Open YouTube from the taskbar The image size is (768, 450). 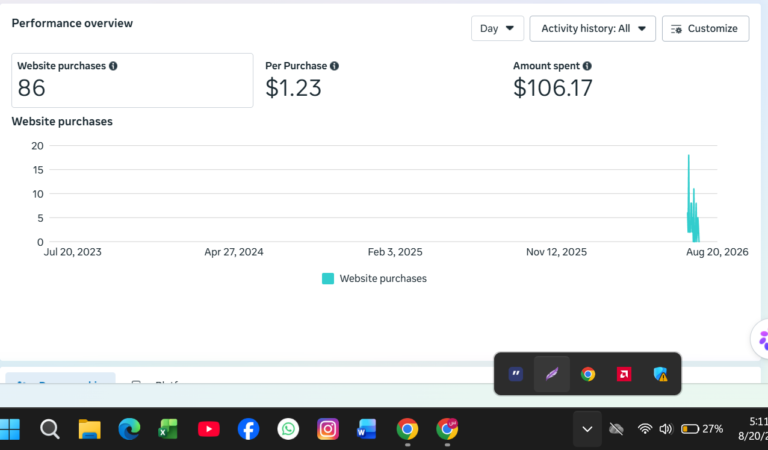tap(209, 429)
